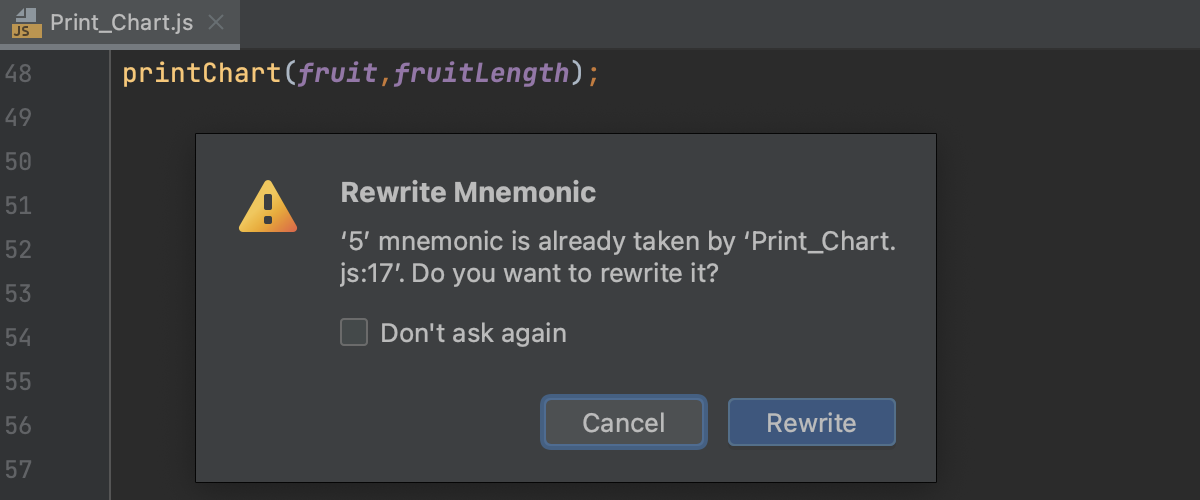This screenshot has height=500, width=1200.
Task: Select gutter line number 50
Action: click(18, 162)
